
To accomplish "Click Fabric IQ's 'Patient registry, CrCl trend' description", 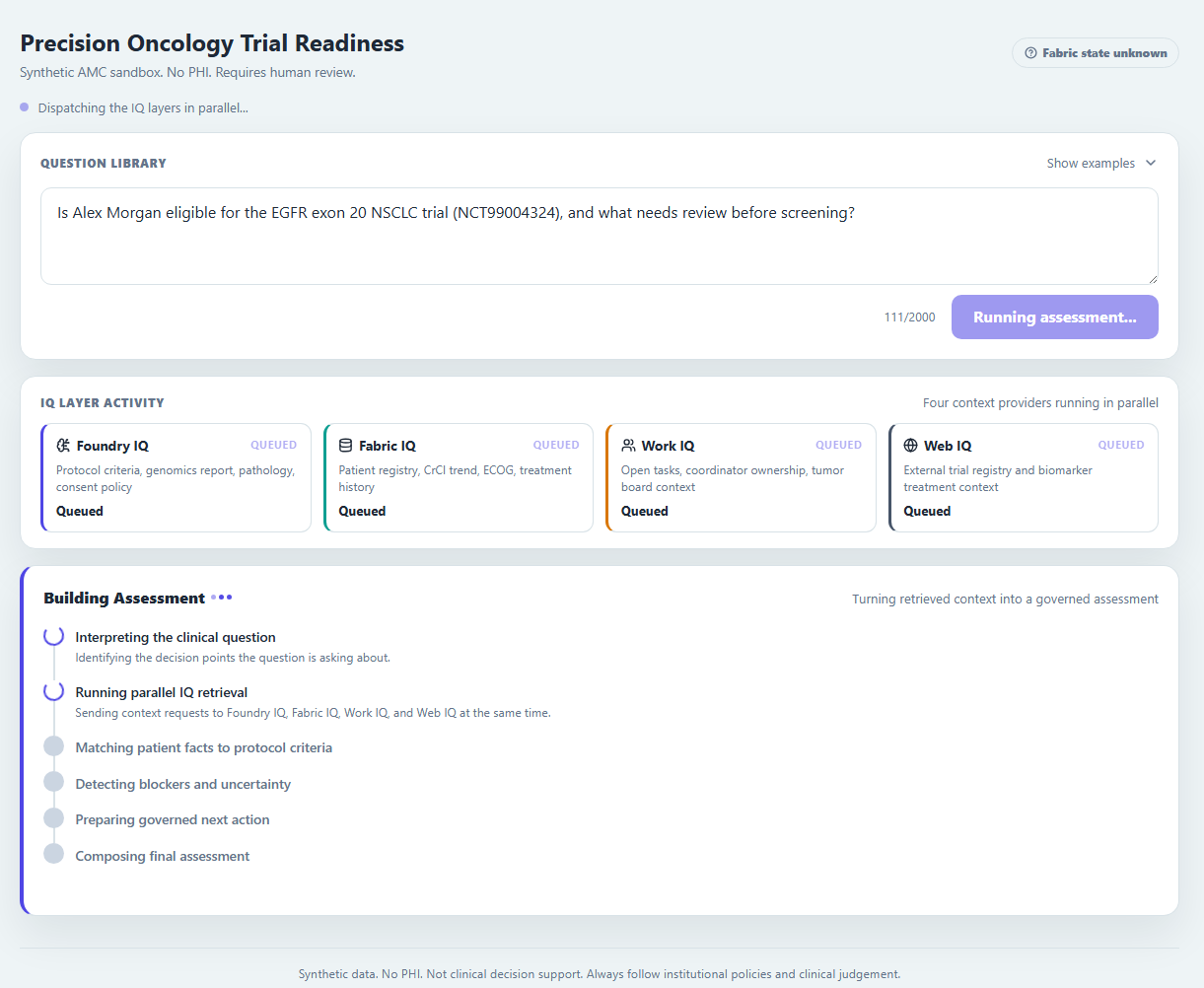I will [456, 478].
